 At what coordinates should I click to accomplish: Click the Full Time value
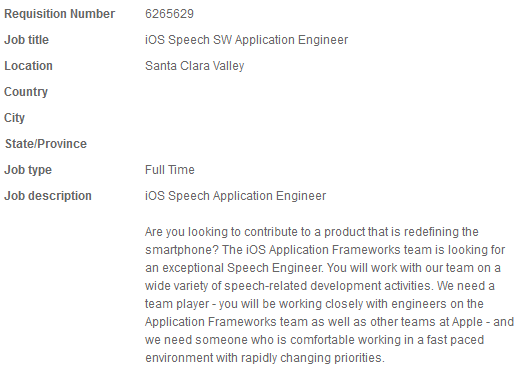(x=170, y=170)
